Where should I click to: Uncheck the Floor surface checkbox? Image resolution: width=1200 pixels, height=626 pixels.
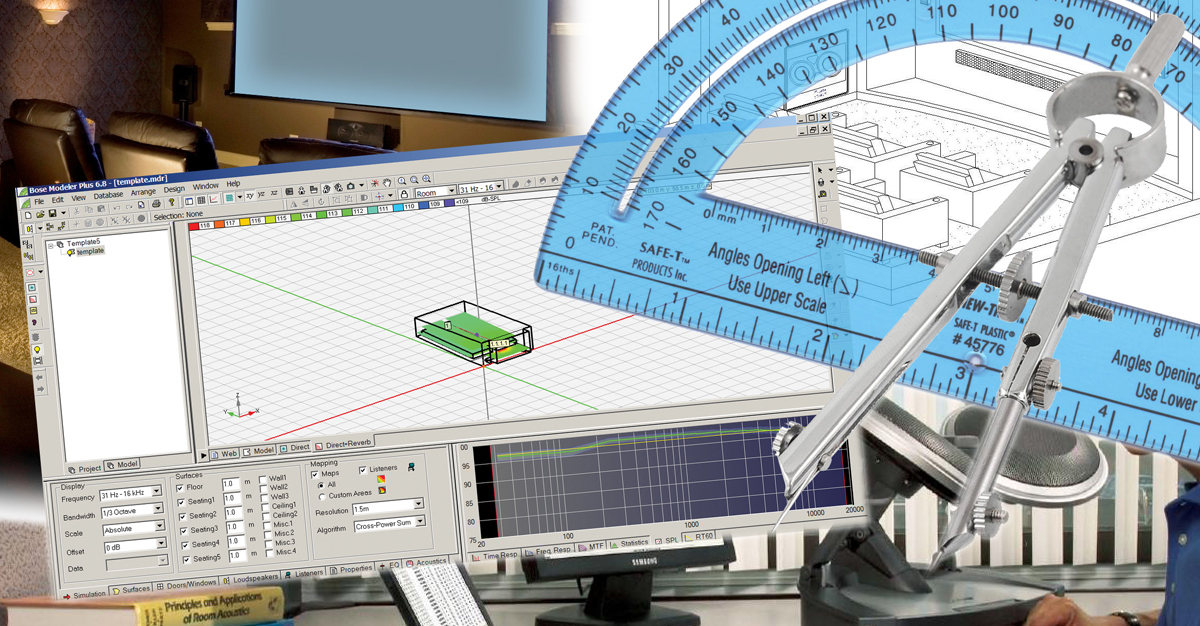[x=181, y=486]
